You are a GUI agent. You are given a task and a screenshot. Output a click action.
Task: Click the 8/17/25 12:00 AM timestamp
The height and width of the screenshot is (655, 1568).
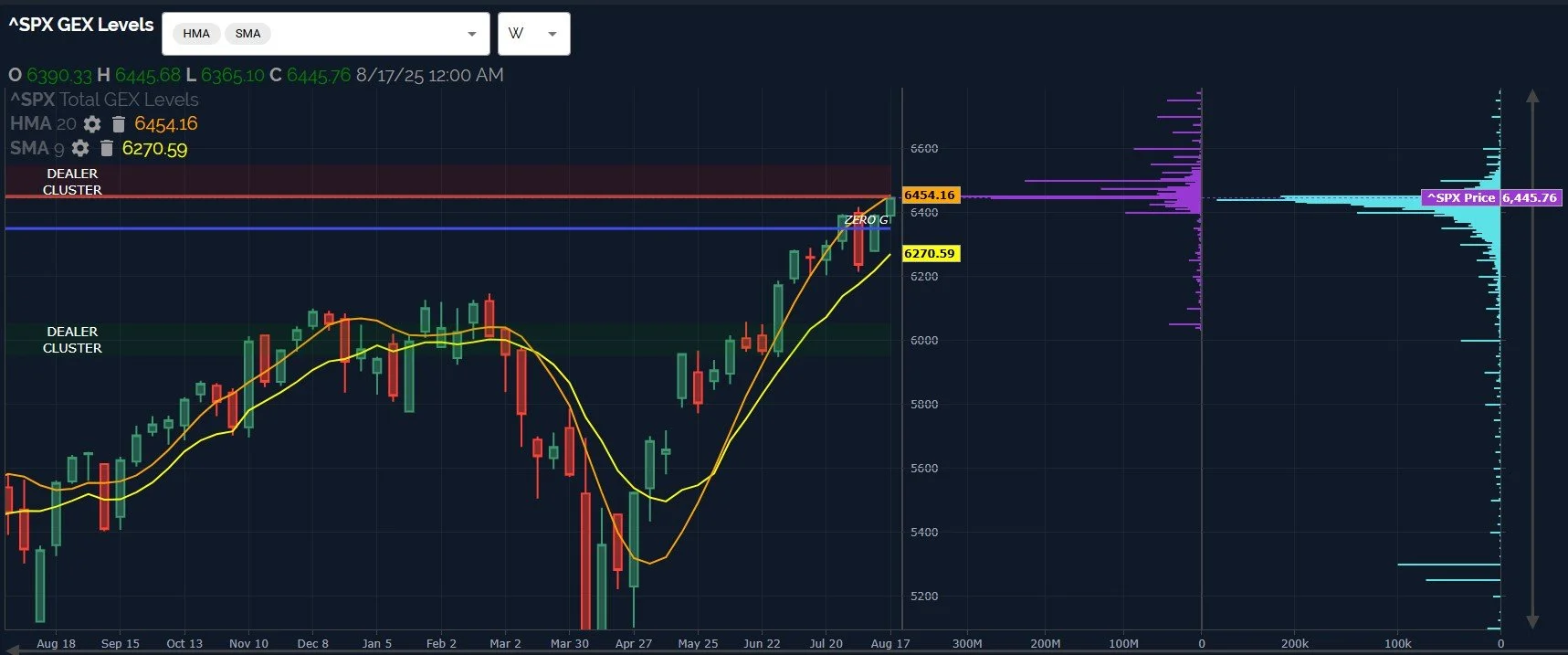pyautogui.click(x=430, y=75)
